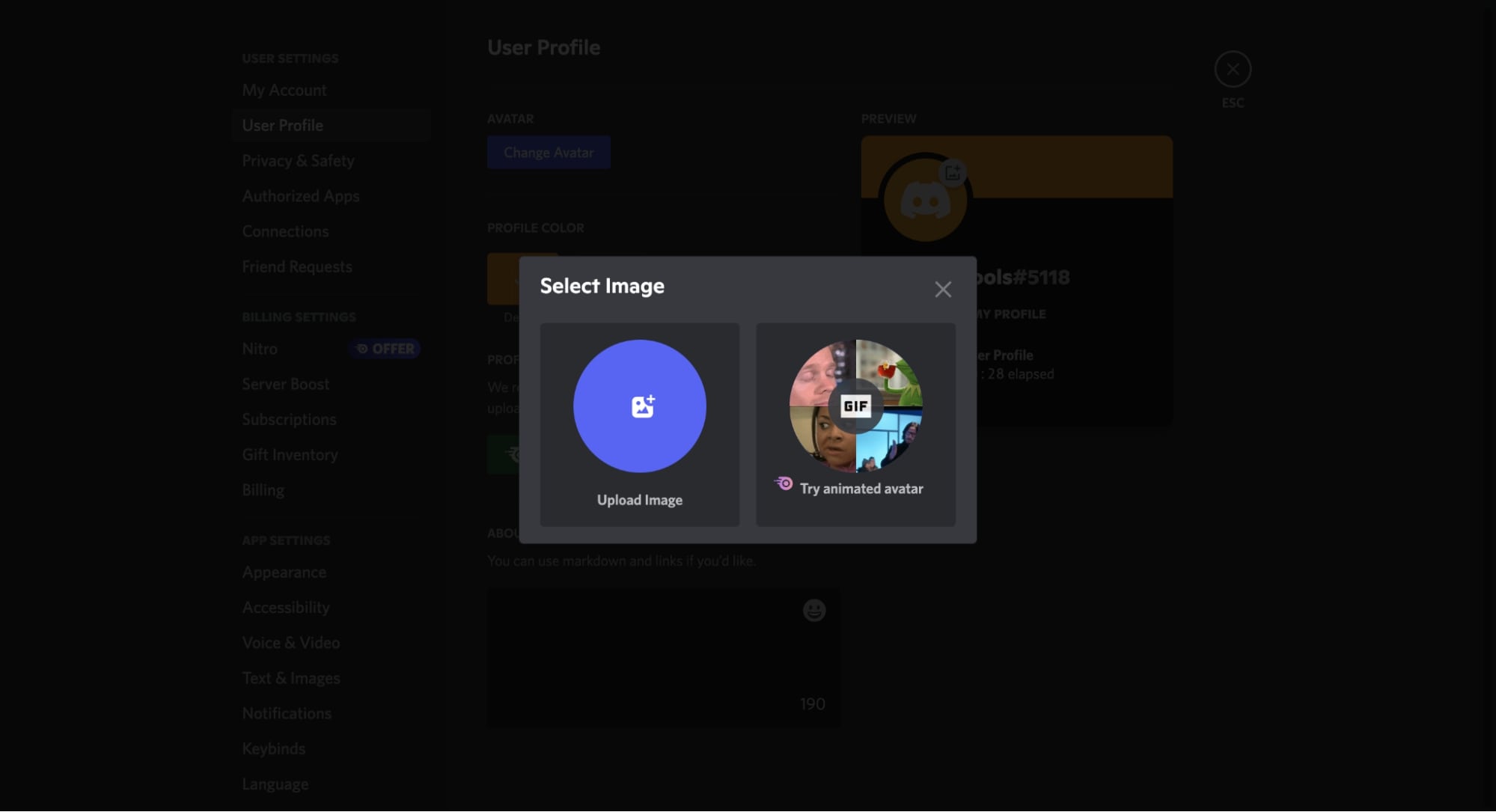Click the GIF animated avatar thumbnail

coord(855,406)
